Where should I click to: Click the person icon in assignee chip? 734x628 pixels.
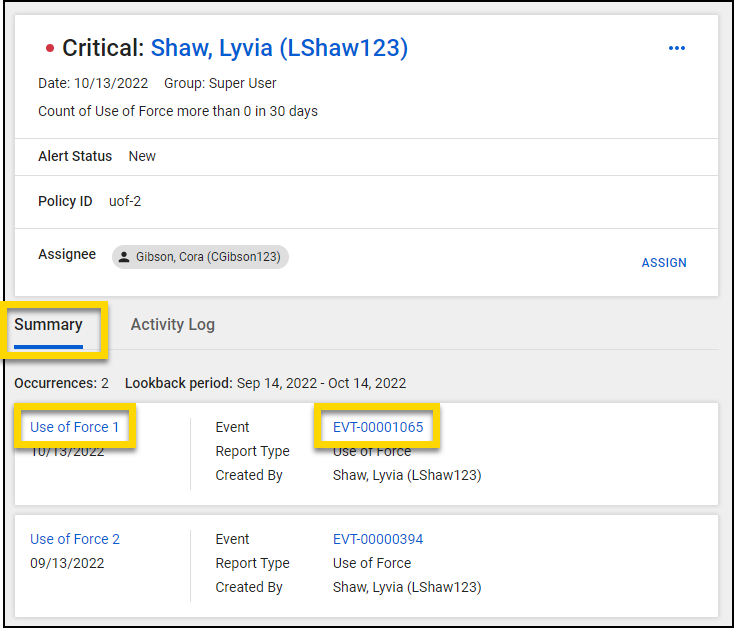click(x=125, y=257)
